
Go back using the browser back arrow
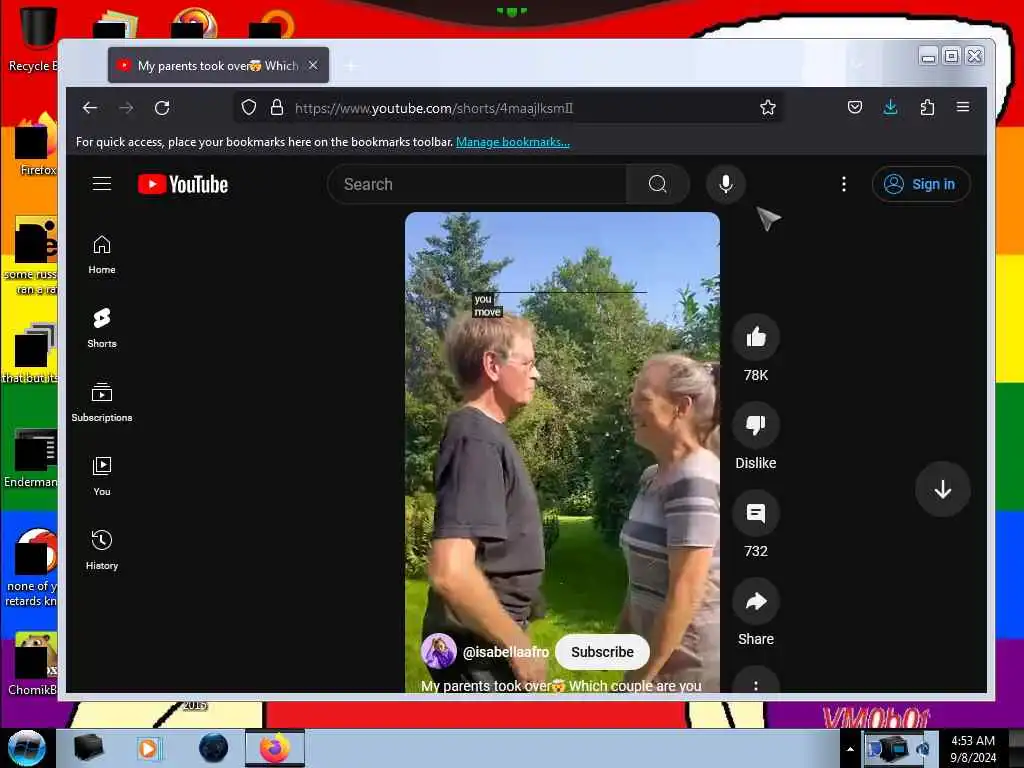(x=90, y=108)
